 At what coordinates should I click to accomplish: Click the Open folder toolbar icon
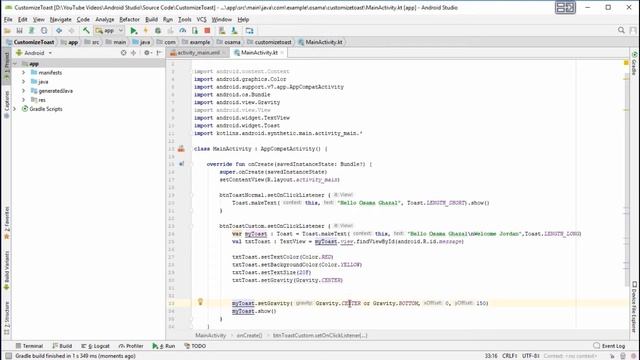coord(7,31)
